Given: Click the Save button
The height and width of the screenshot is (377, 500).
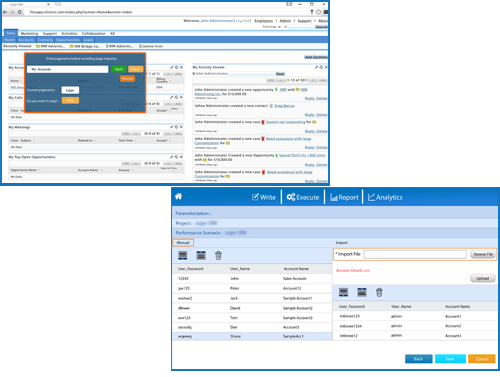Looking at the screenshot, I should 450,359.
